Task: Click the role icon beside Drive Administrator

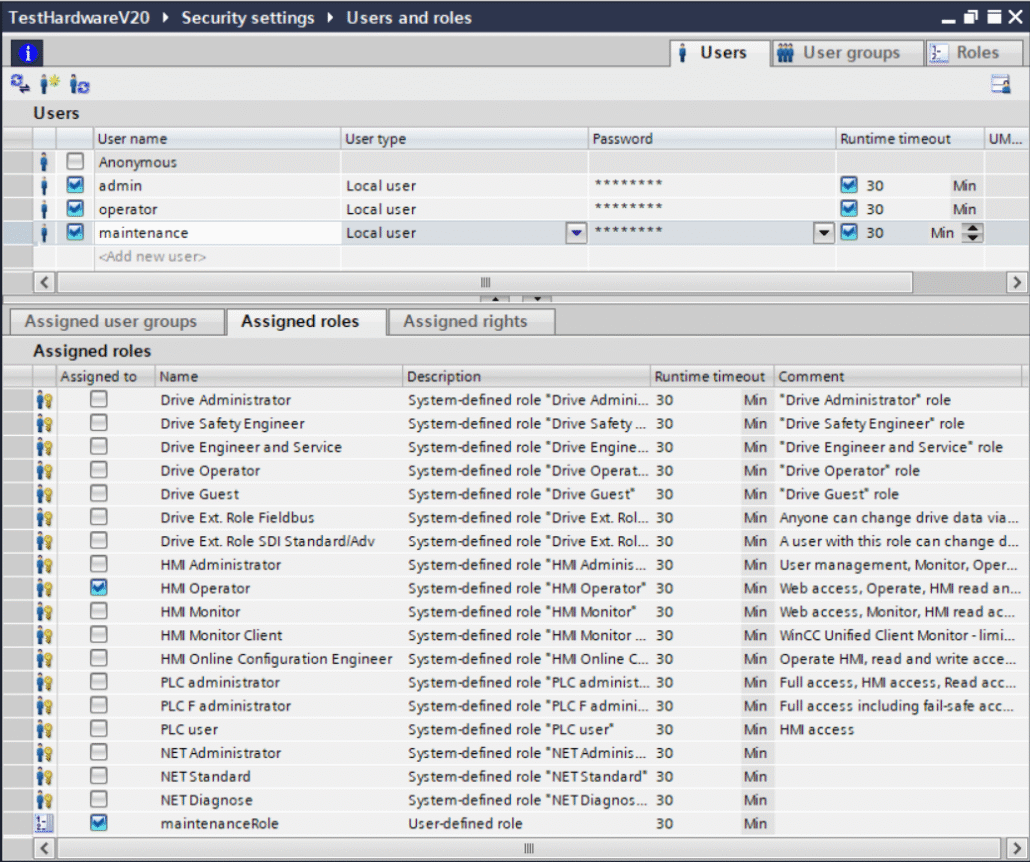Action: click(44, 400)
